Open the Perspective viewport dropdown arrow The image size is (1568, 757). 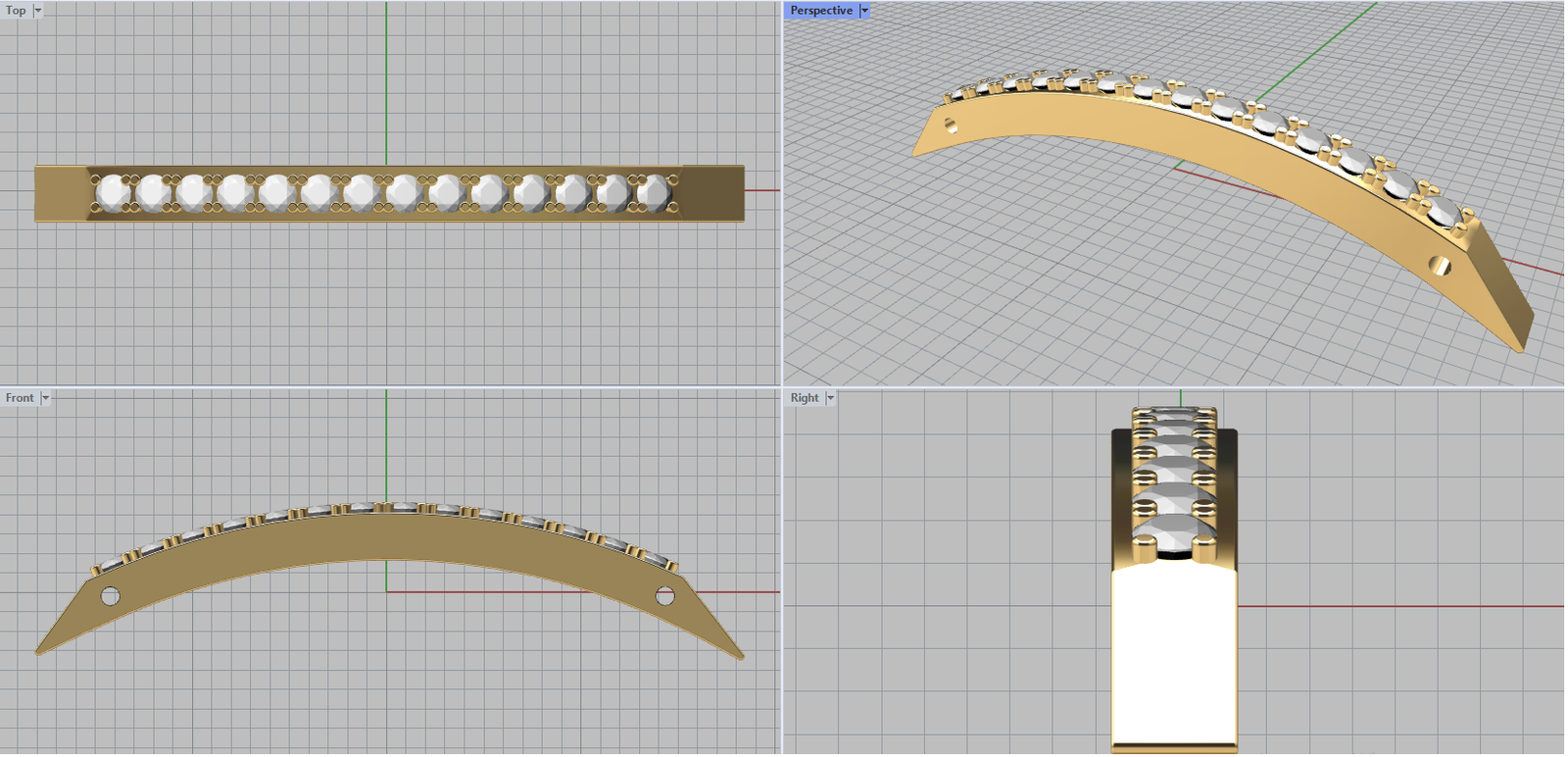(x=864, y=11)
